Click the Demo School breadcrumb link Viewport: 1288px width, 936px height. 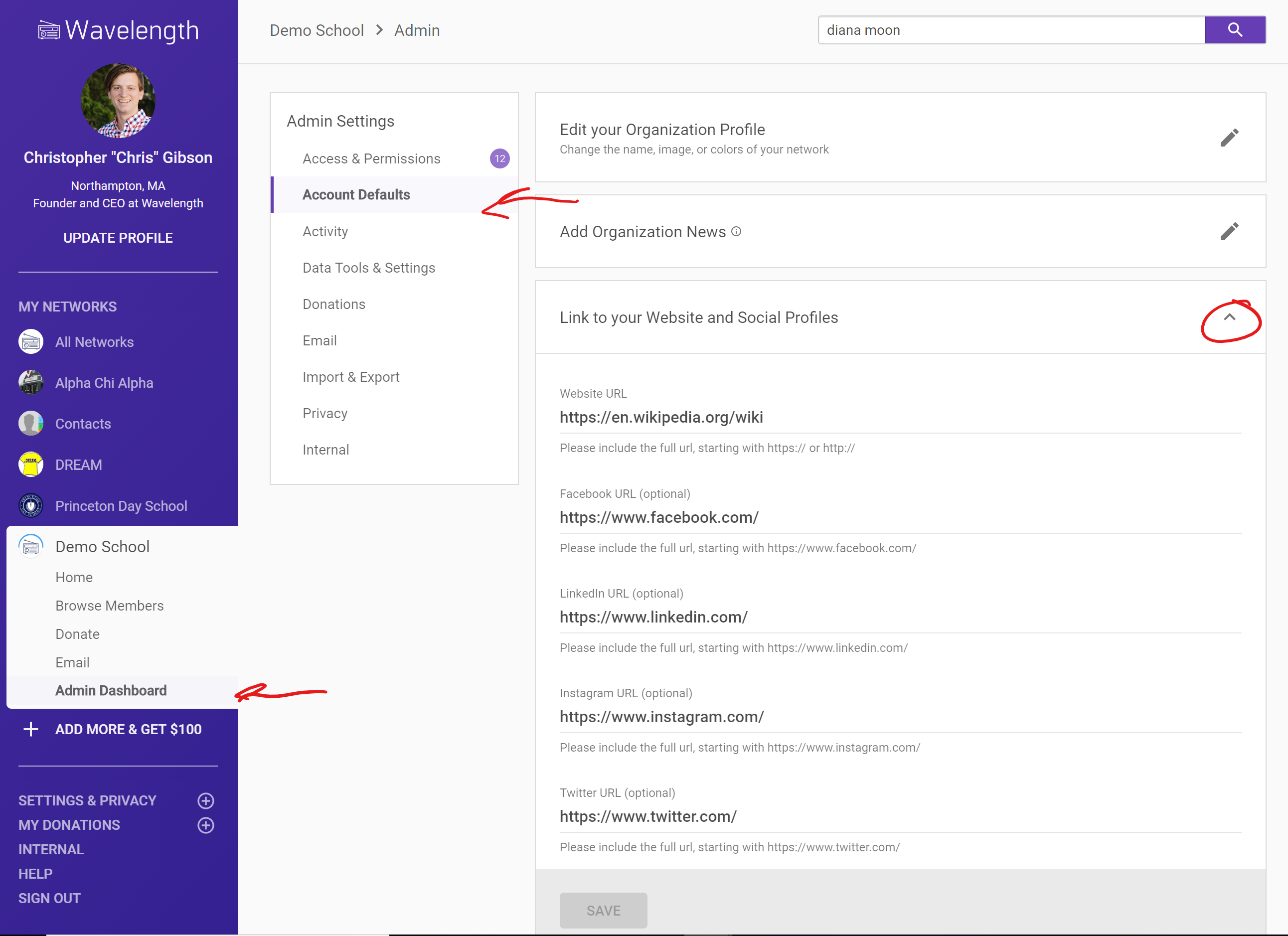[317, 30]
